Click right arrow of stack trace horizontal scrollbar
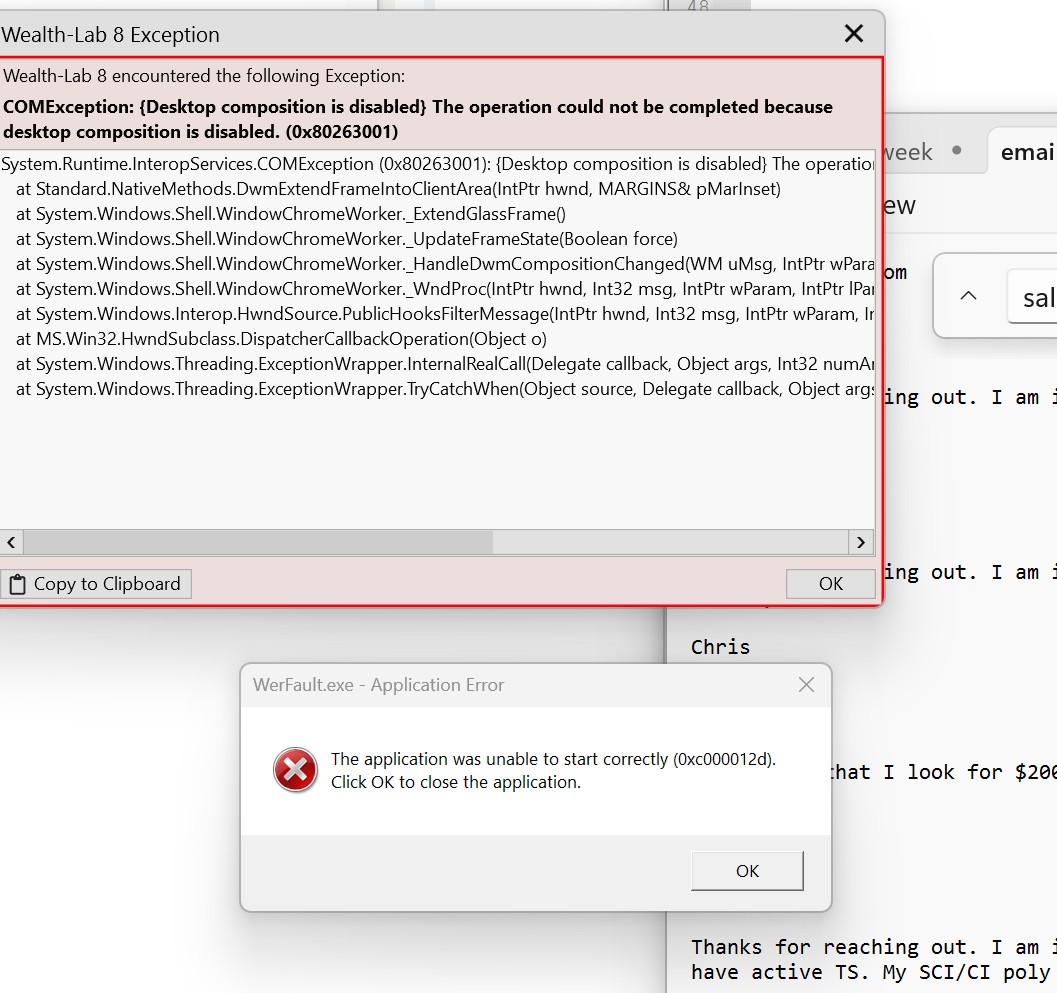Screen dimensions: 1057x993 pyautogui.click(x=860, y=542)
